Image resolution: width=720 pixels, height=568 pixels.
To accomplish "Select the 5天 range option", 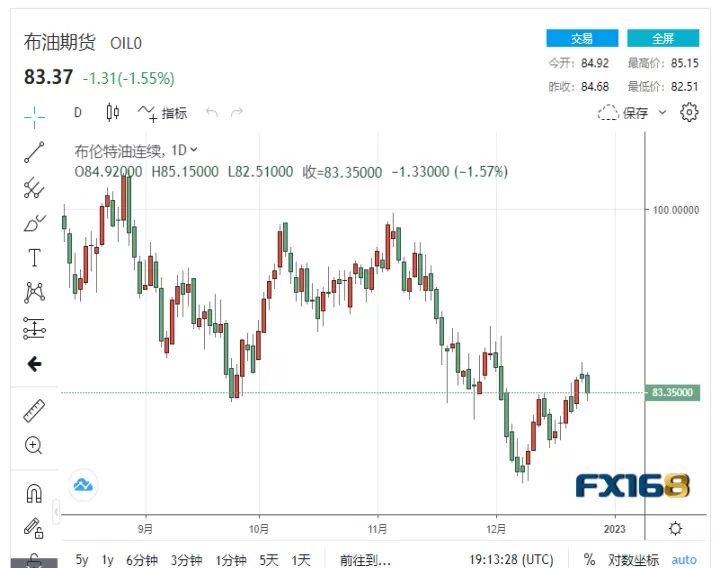I will click(x=269, y=560).
